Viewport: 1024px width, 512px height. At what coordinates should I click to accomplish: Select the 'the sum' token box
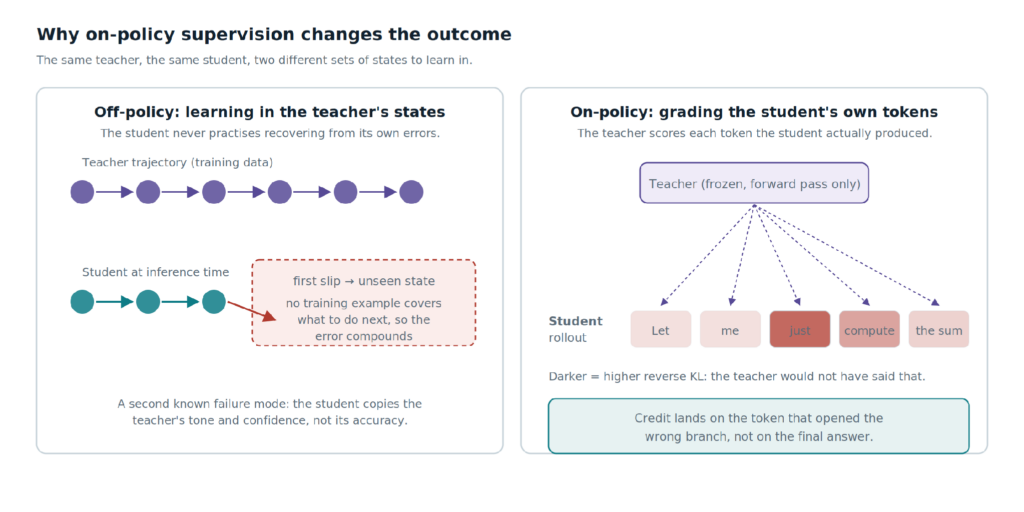coord(939,329)
